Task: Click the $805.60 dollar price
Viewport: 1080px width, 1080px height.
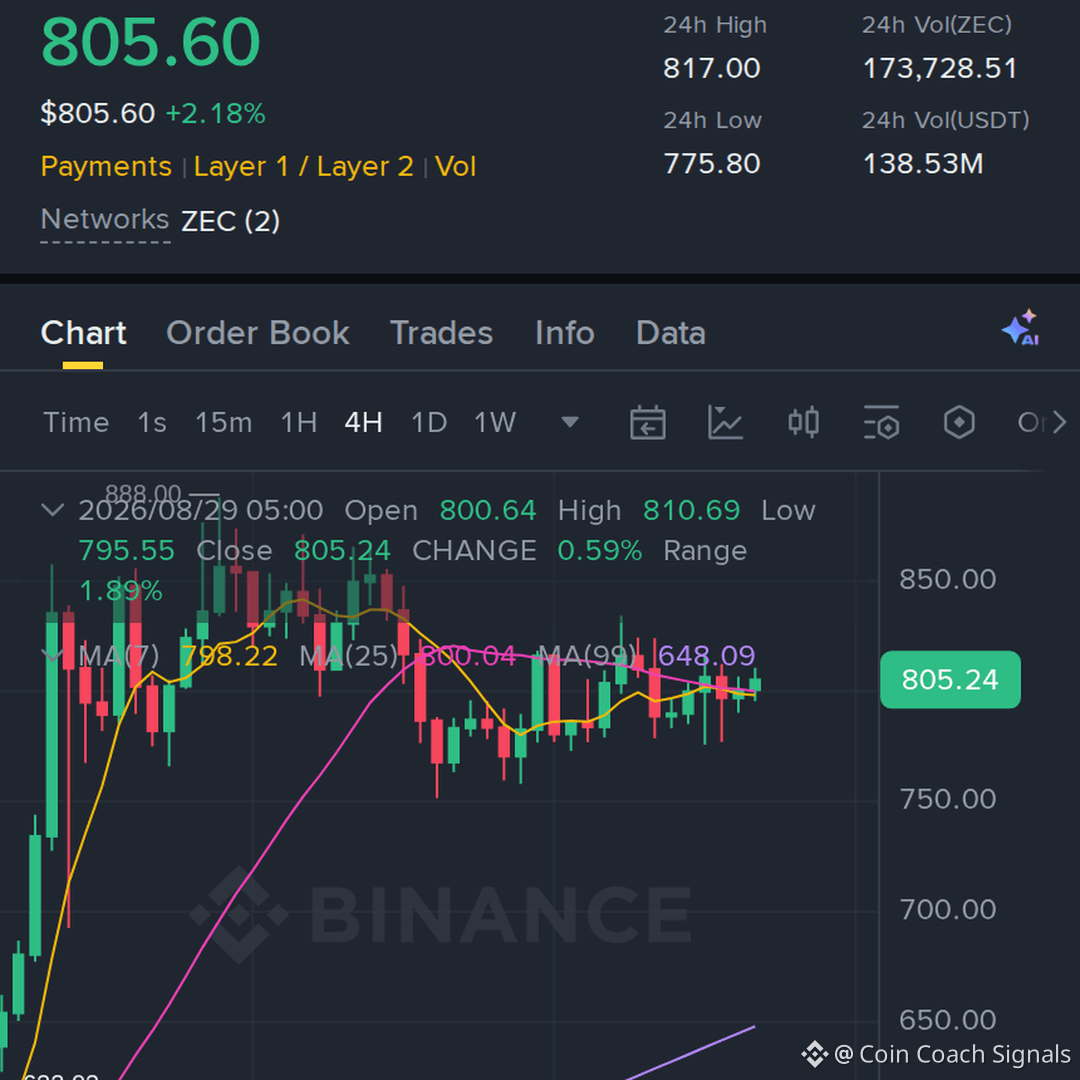Action: click(x=98, y=114)
